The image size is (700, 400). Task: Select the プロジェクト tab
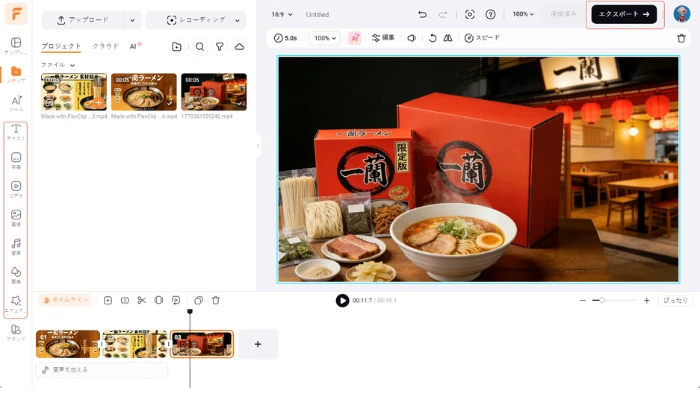61,47
